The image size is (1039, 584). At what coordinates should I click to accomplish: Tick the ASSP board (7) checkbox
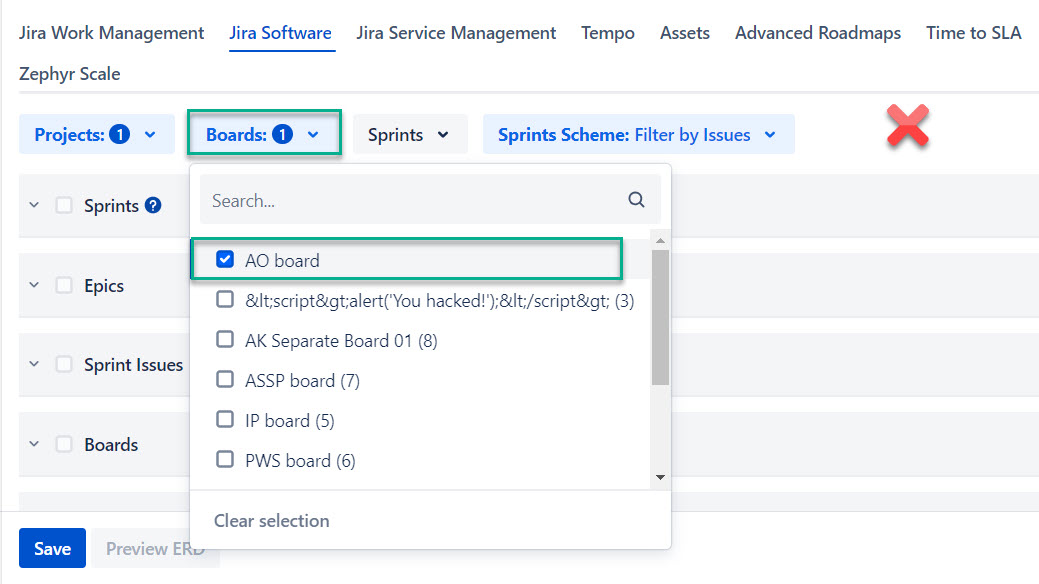point(225,380)
